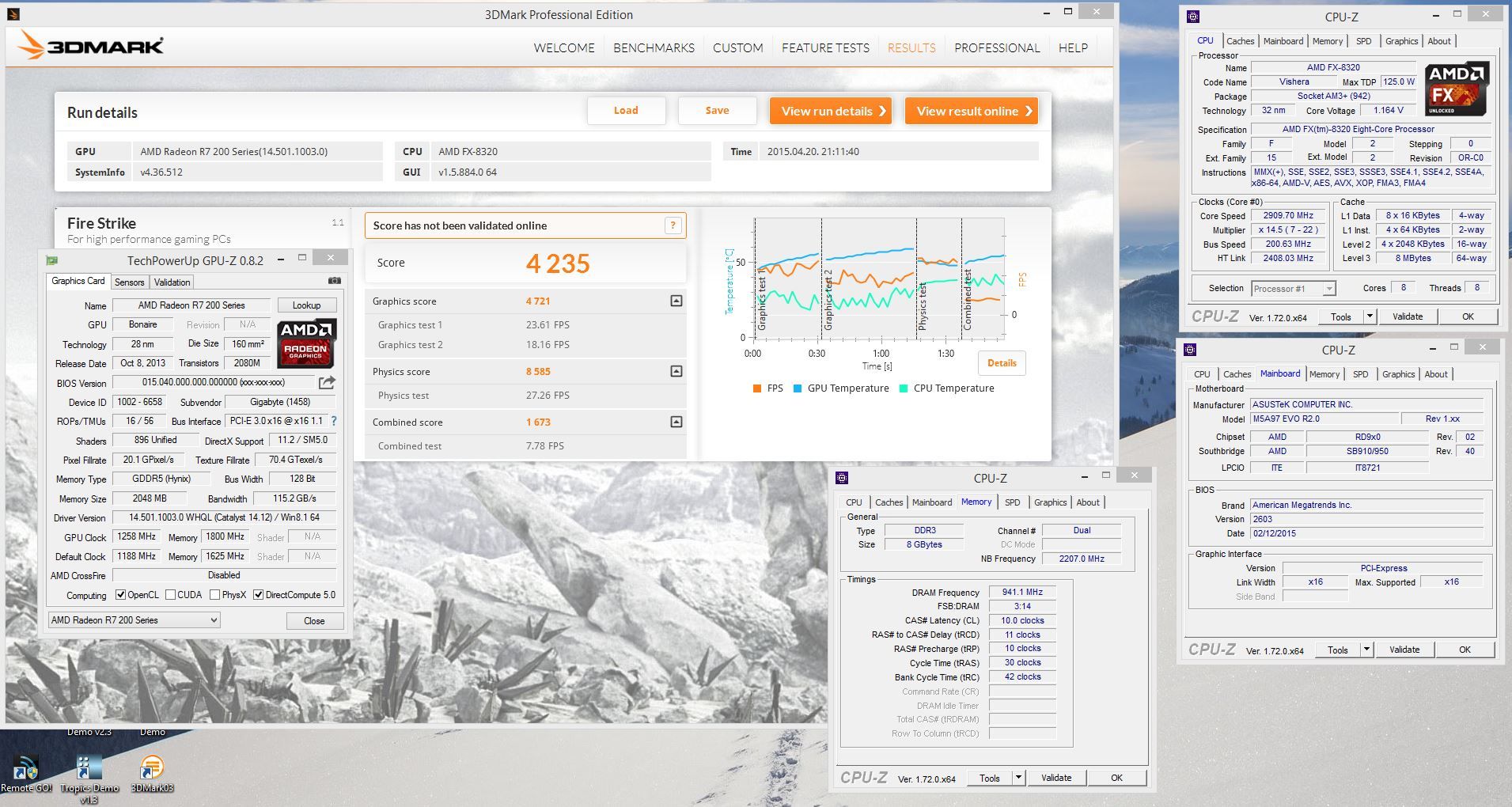This screenshot has height=807, width=1512.
Task: Open the Processor #1 selection dropdown
Action: (1294, 289)
